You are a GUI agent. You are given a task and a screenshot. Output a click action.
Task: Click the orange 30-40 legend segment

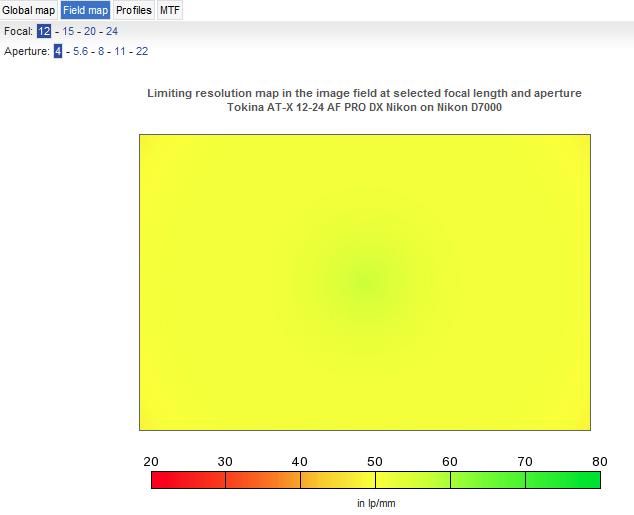tap(263, 480)
